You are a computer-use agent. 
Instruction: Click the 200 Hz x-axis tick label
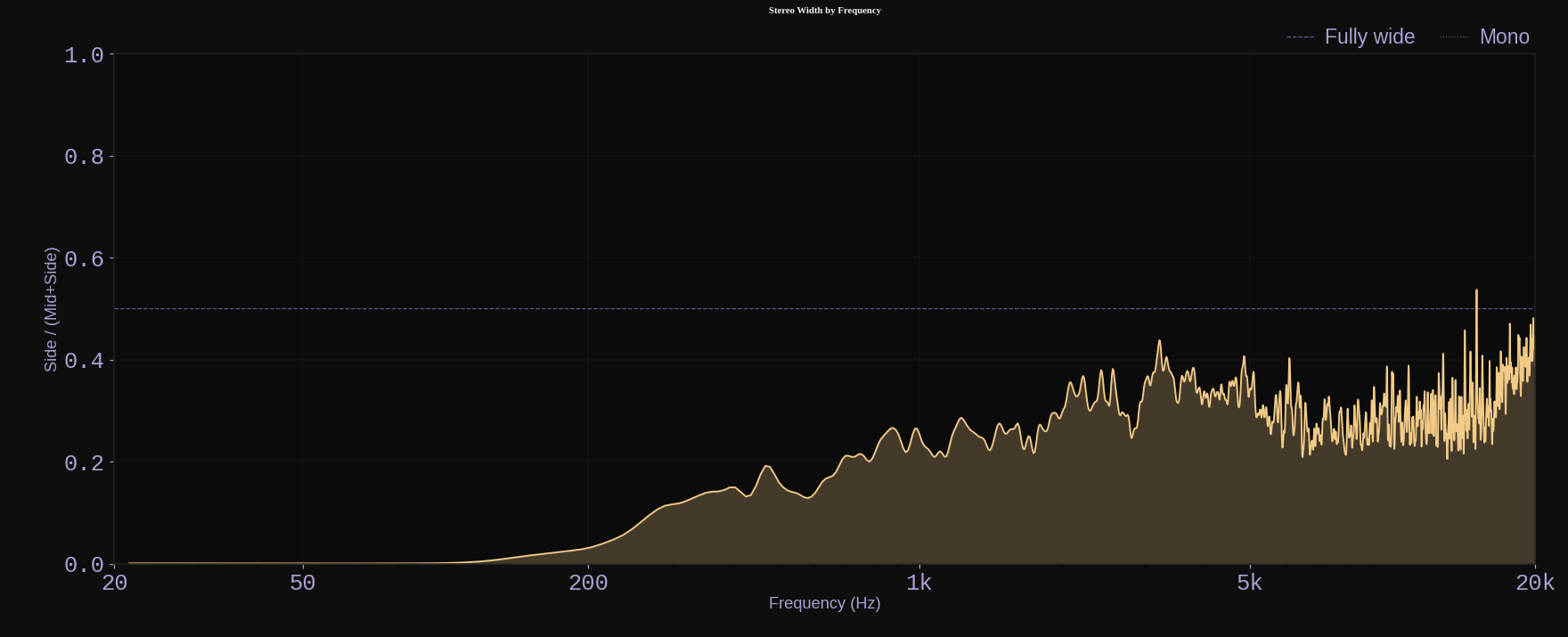pos(588,583)
